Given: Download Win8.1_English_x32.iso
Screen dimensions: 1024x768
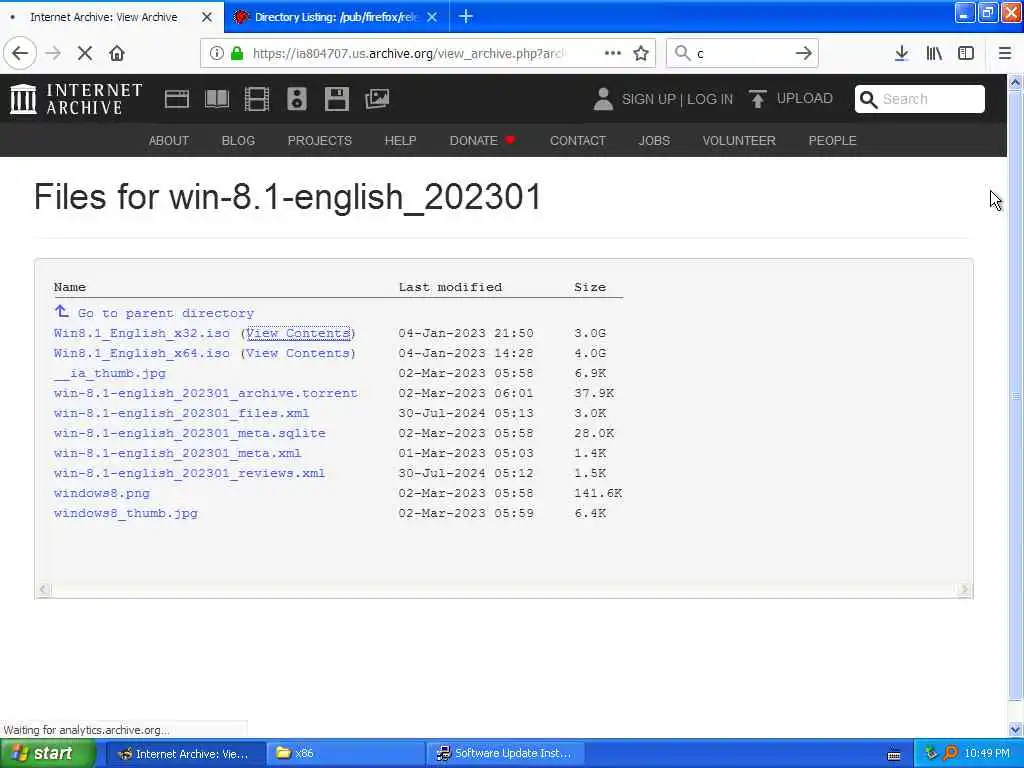Looking at the screenshot, I should click(x=142, y=333).
